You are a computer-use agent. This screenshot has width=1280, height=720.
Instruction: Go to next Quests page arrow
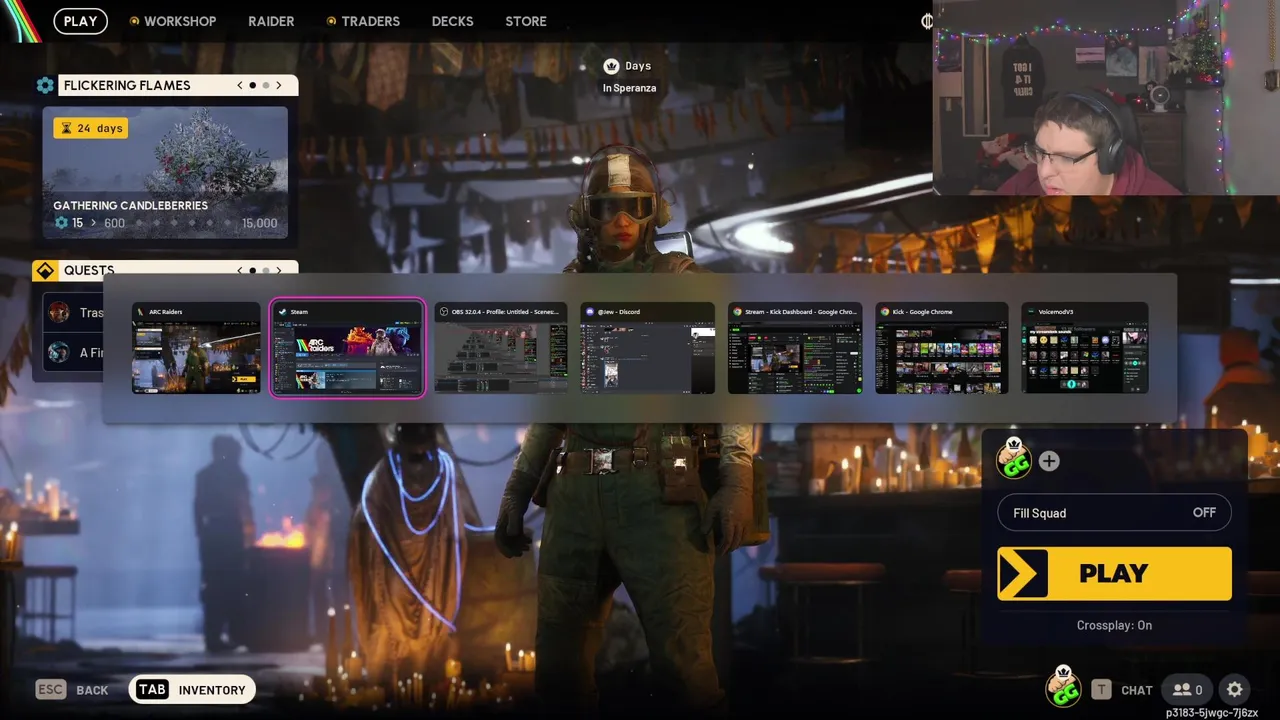pyautogui.click(x=279, y=270)
